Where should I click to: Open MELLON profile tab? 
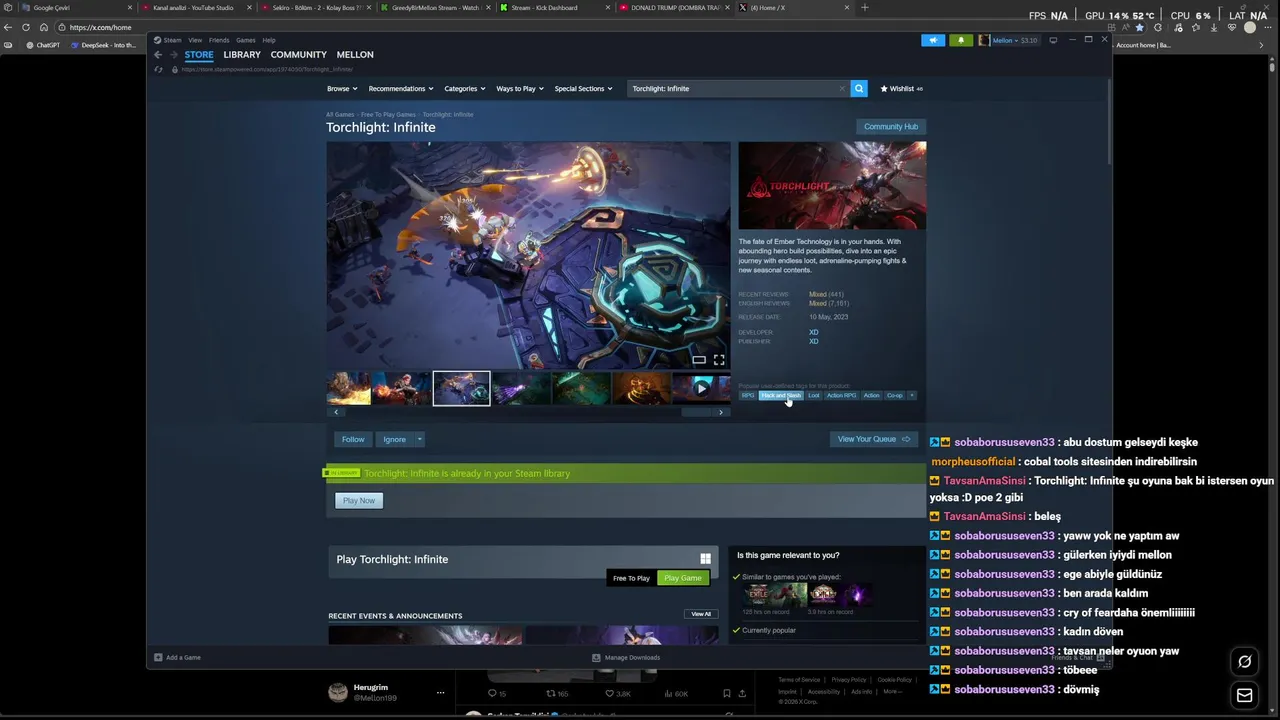355,54
